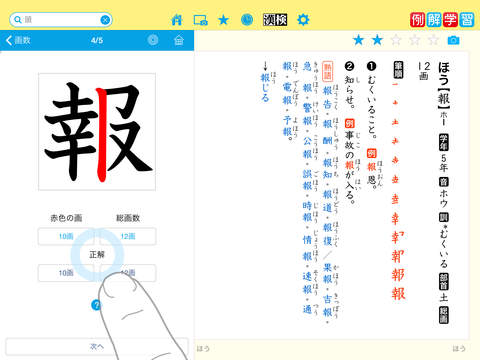
Task: Open the 時報 word link
Action: pos(307,212)
